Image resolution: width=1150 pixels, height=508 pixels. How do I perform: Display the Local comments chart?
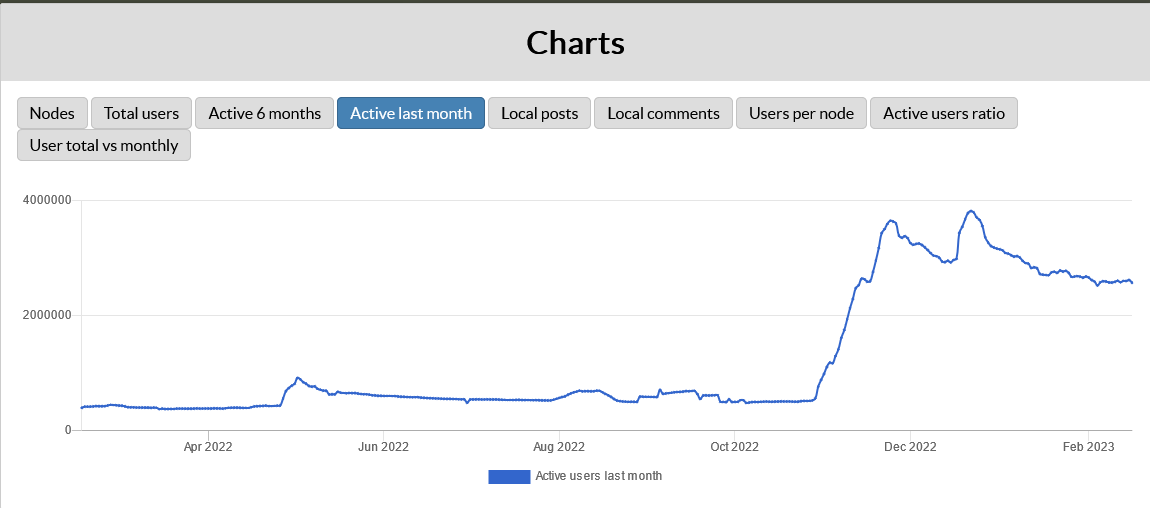click(x=663, y=113)
